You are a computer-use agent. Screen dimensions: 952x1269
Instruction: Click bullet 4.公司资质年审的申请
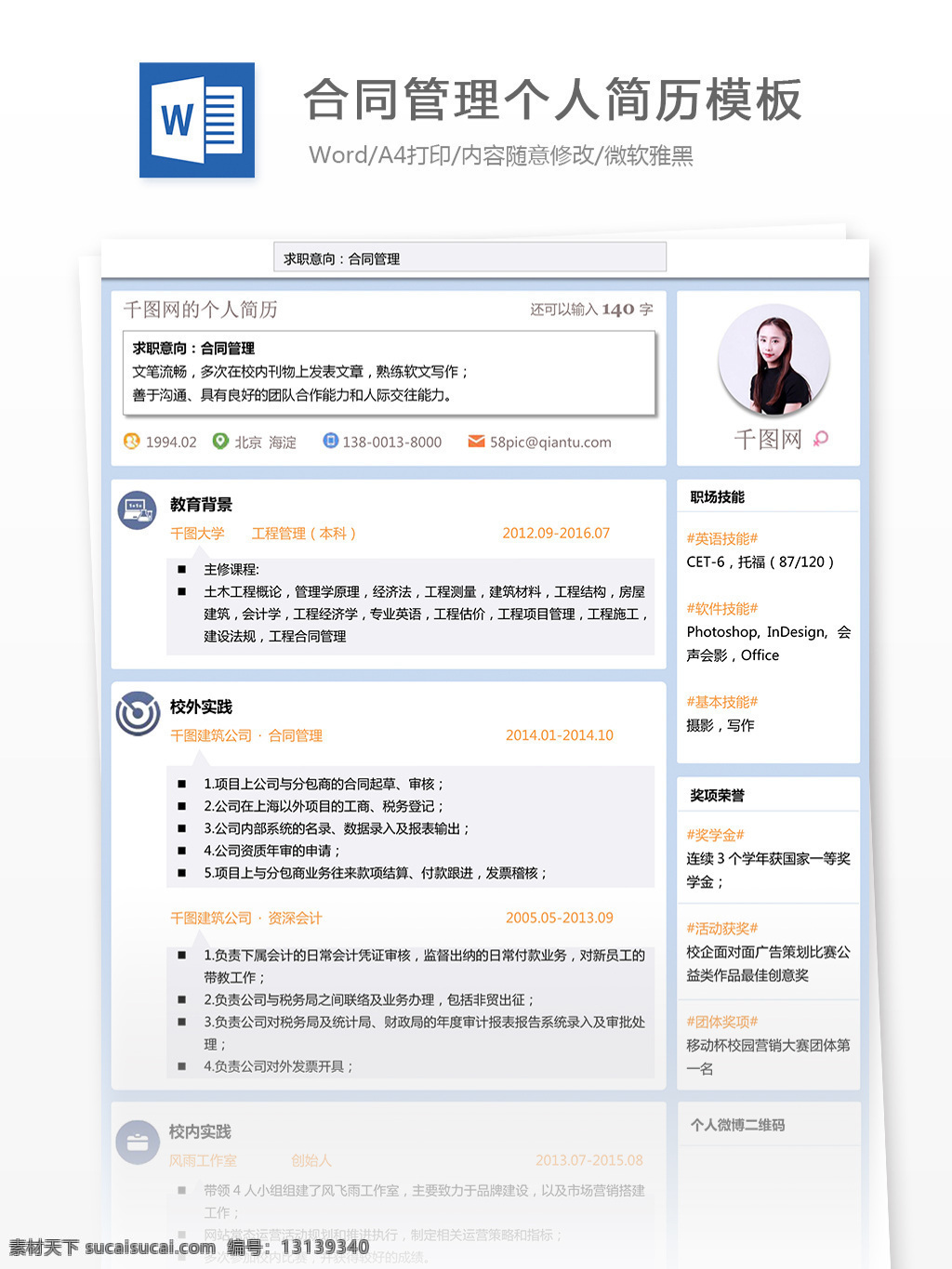[272, 851]
